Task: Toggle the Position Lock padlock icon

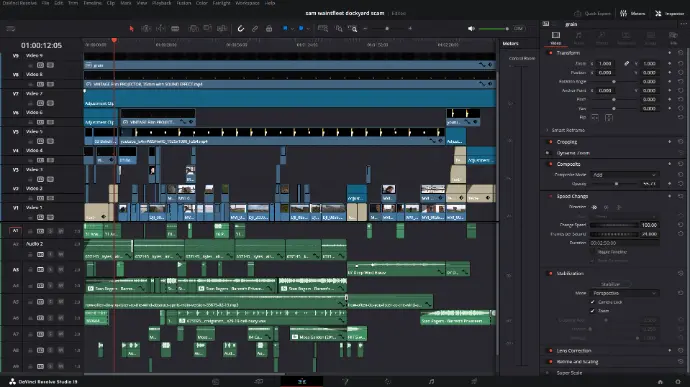Action: click(269, 29)
